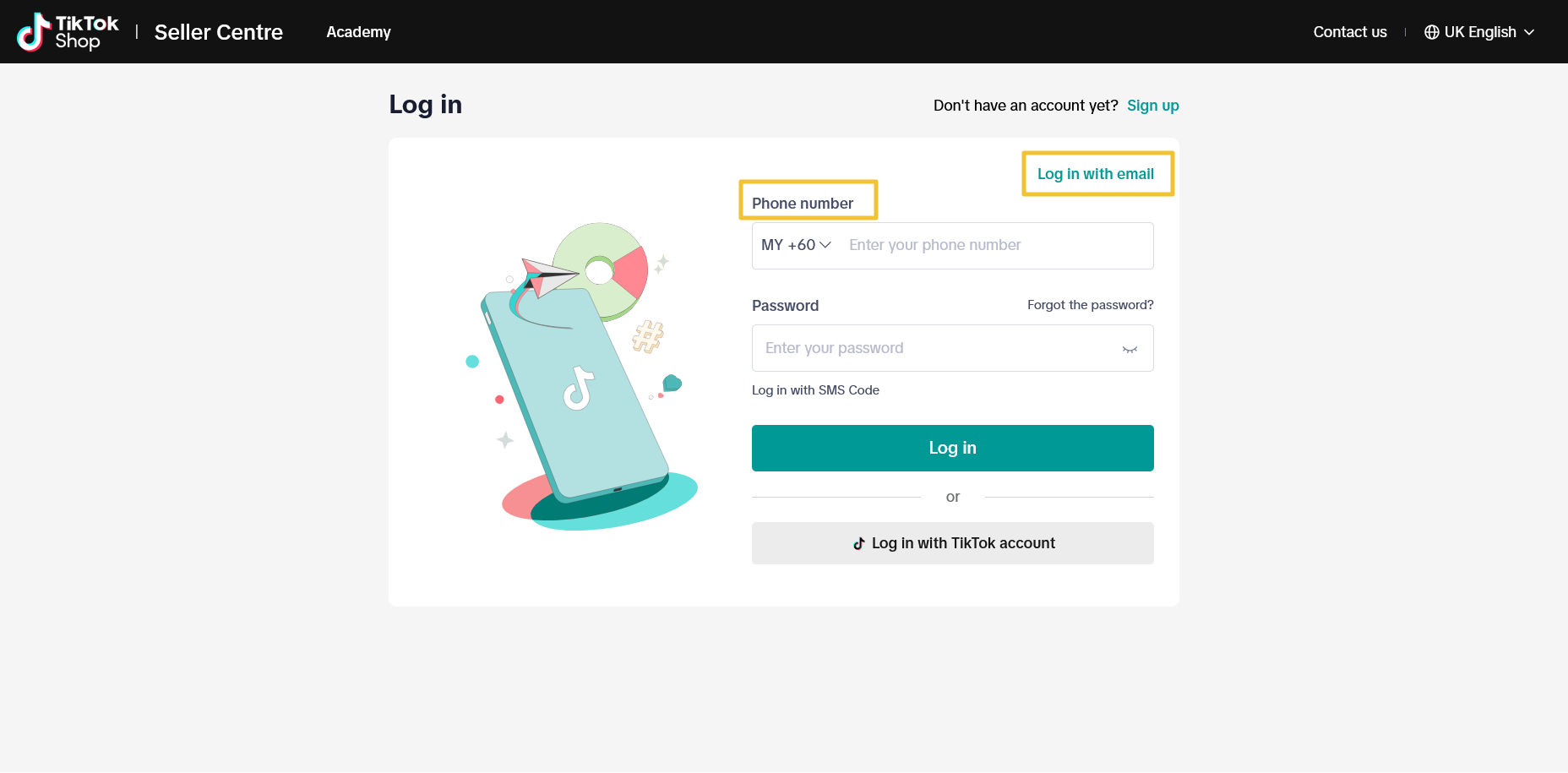Click the Seller Centre title

[x=218, y=32]
